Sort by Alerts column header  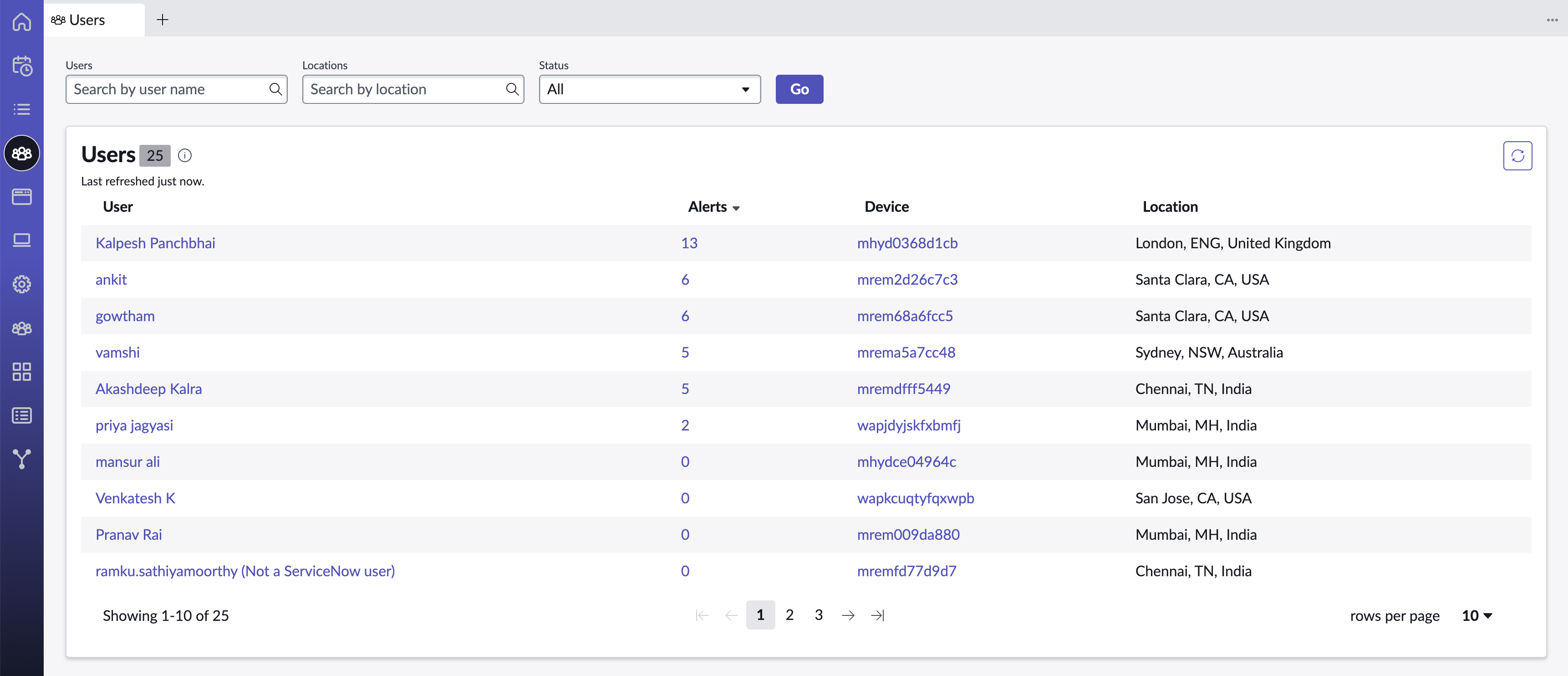coord(713,207)
